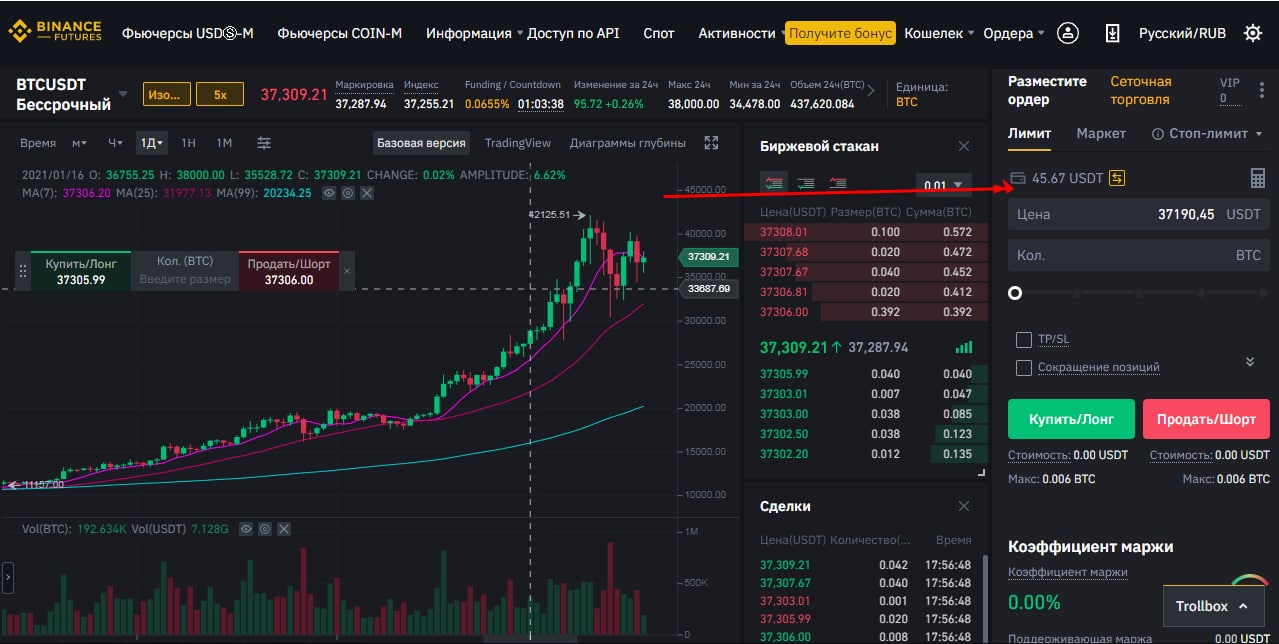Click the Кол. quantity input field
Image resolution: width=1279 pixels, height=644 pixels.
click(1138, 255)
